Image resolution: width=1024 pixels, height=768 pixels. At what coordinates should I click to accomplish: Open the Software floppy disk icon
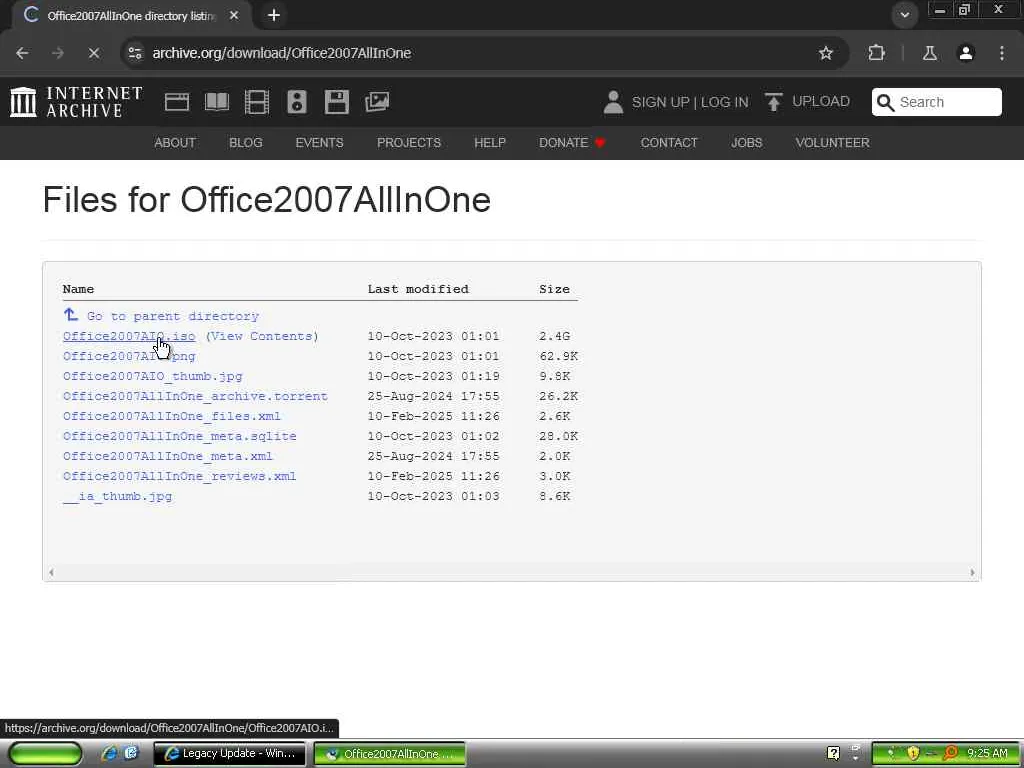point(337,102)
